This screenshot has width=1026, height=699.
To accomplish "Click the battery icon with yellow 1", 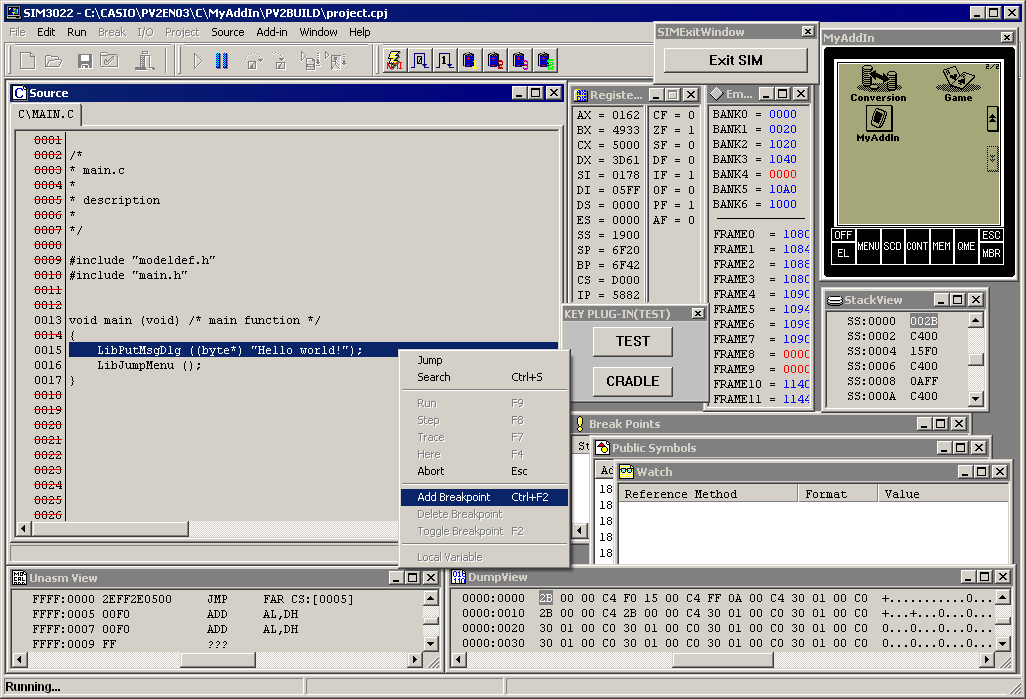I will [x=470, y=61].
